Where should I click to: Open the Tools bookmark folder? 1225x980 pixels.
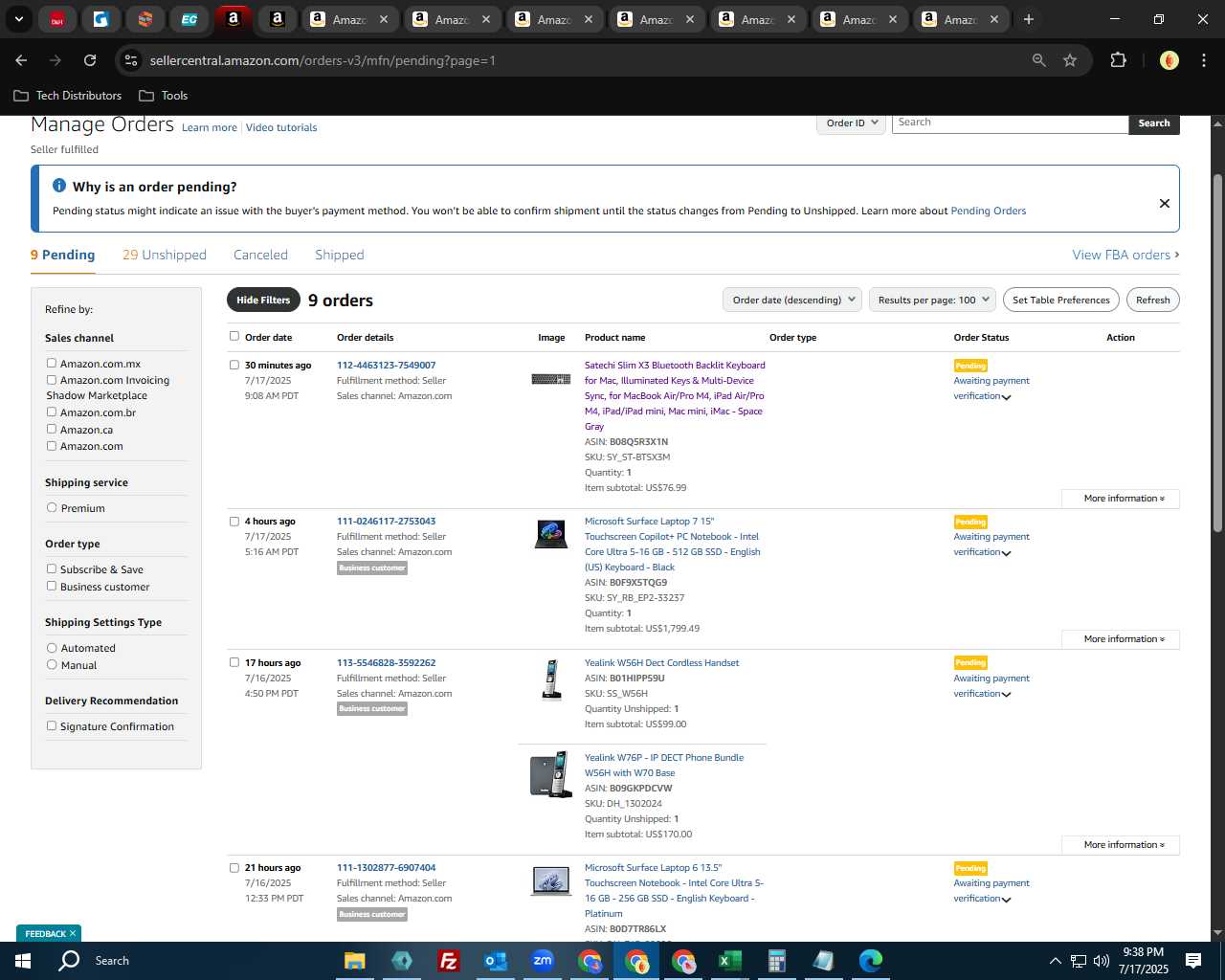click(x=164, y=96)
